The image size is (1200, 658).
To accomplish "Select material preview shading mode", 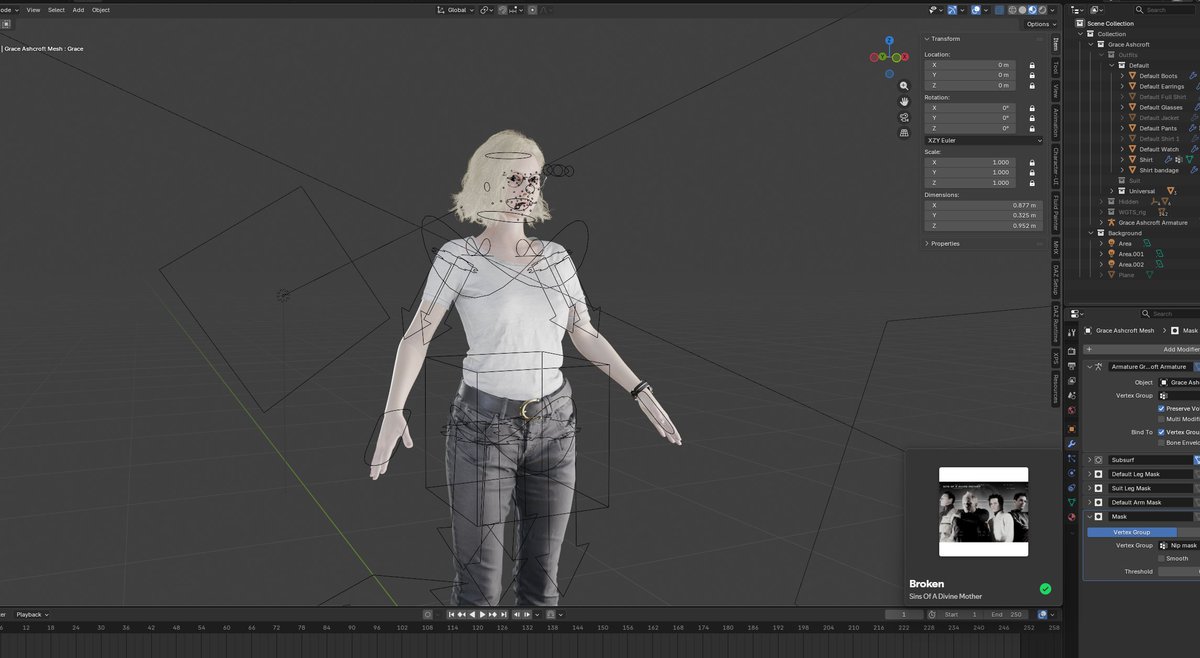I will click(1032, 10).
